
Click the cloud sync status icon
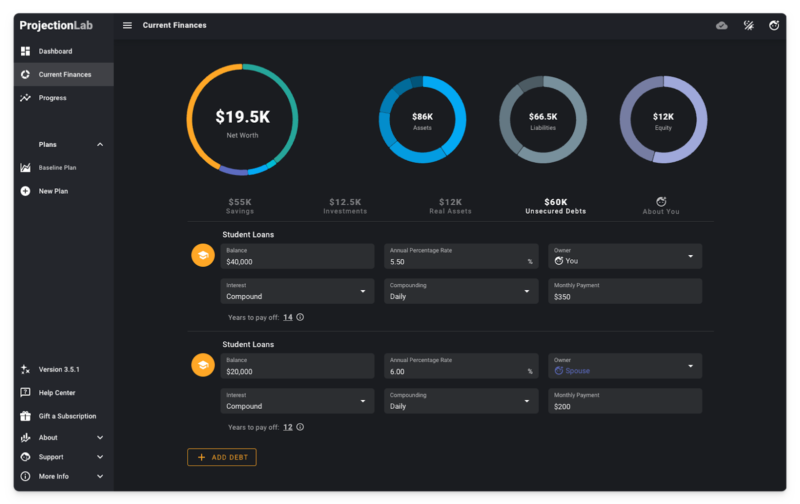pos(722,25)
